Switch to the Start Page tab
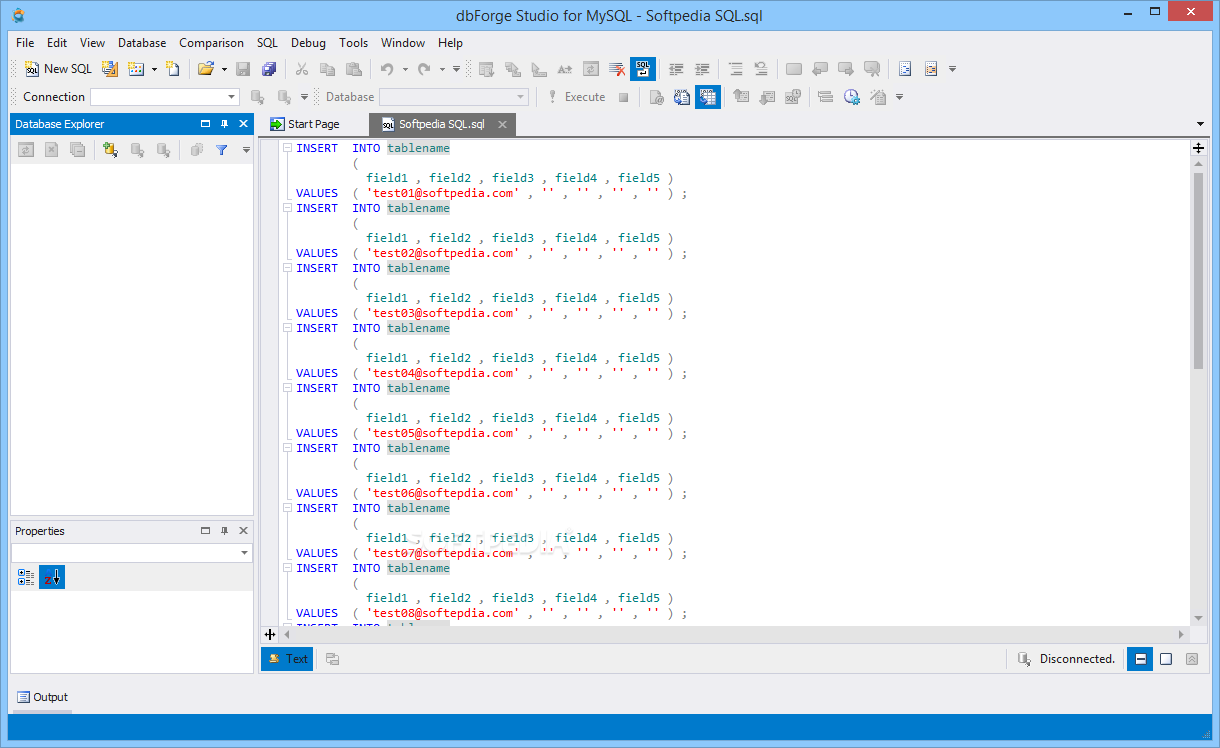 [x=305, y=124]
